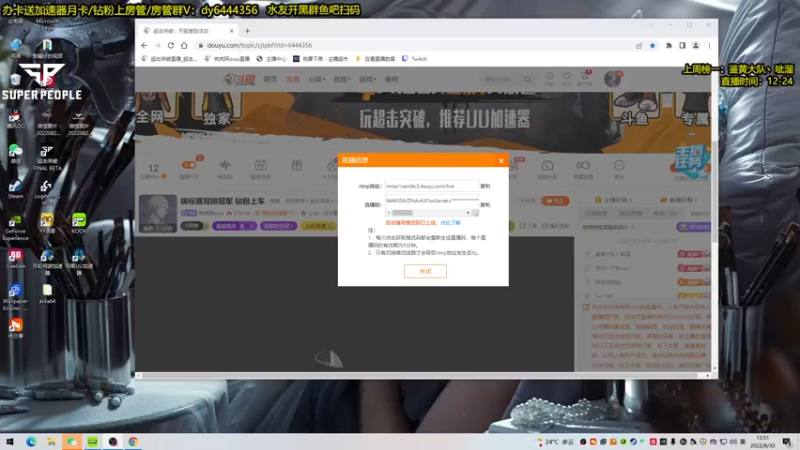Close the current Douyu browser tab
800x450 pixels.
pos(231,31)
